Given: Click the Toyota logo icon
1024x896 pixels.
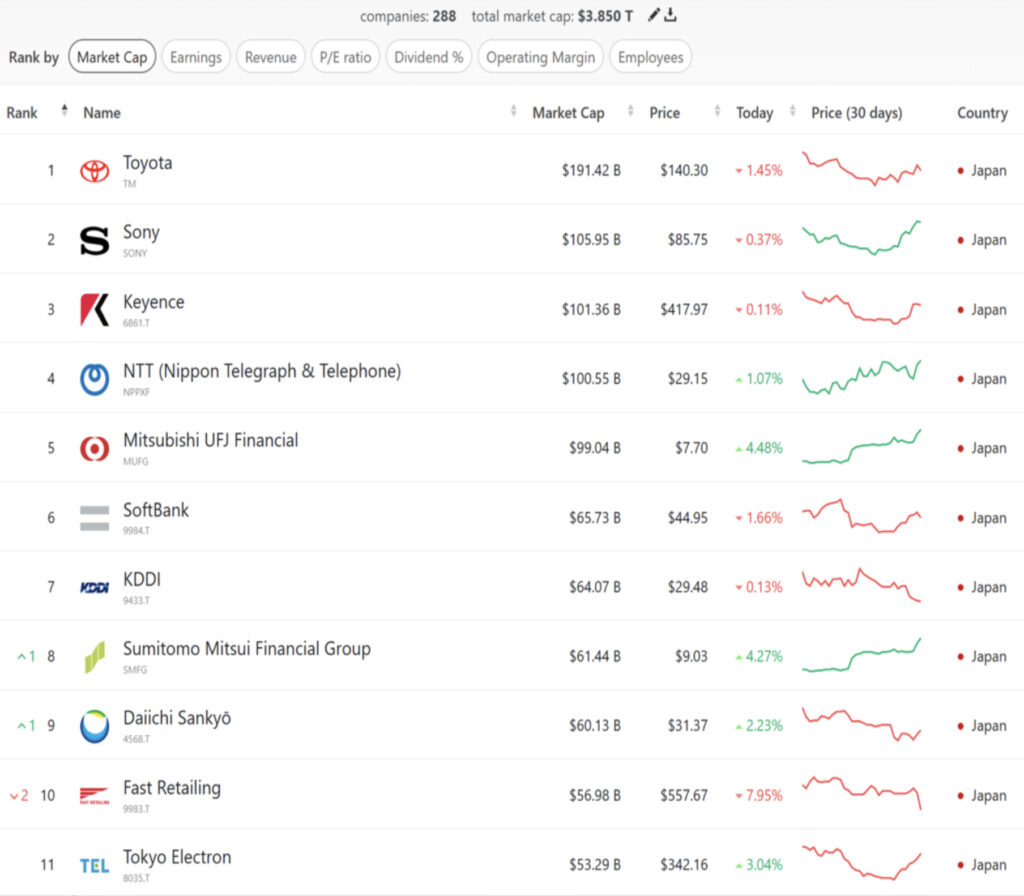Looking at the screenshot, I should [x=95, y=171].
